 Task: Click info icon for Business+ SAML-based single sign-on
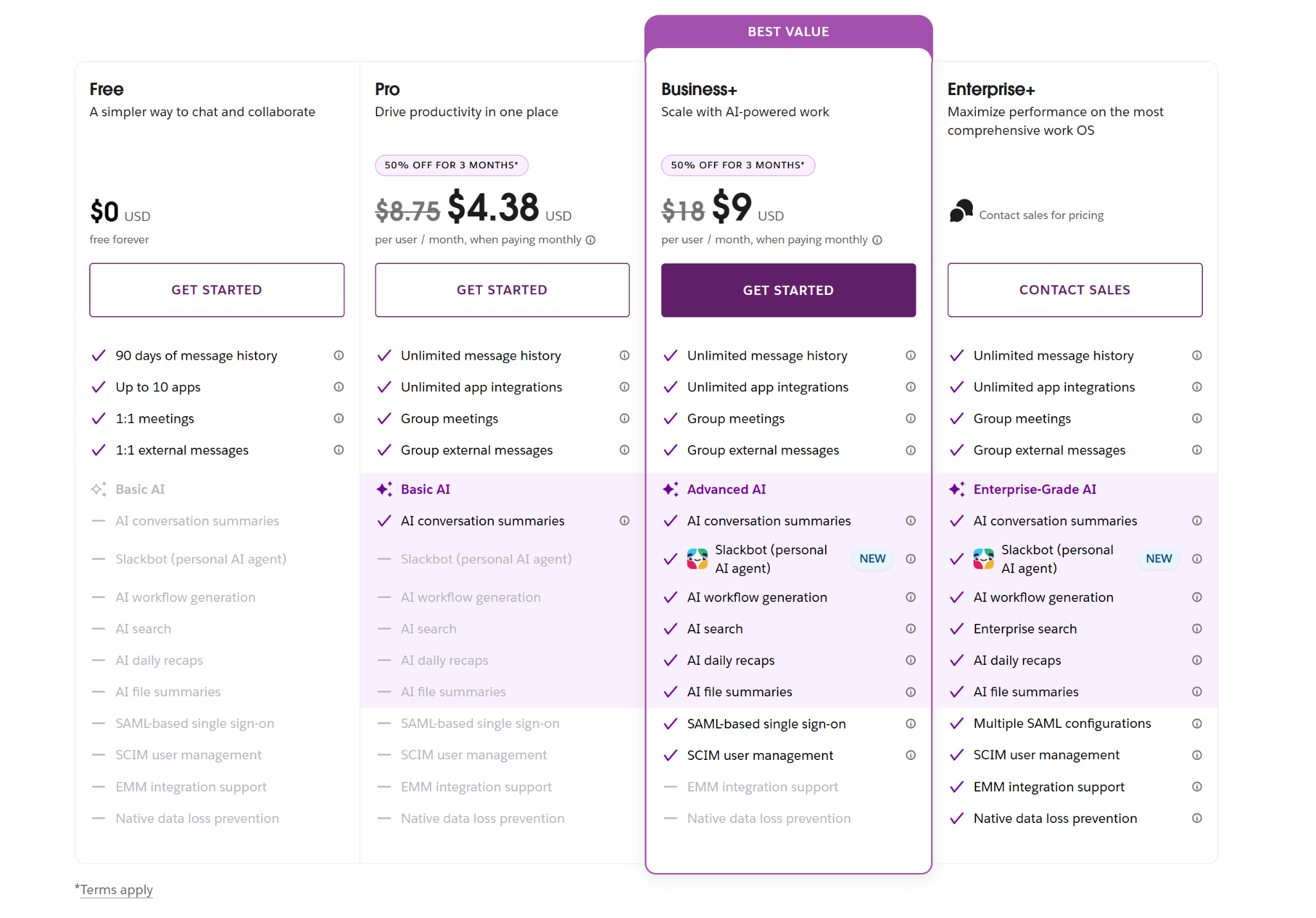pos(911,723)
